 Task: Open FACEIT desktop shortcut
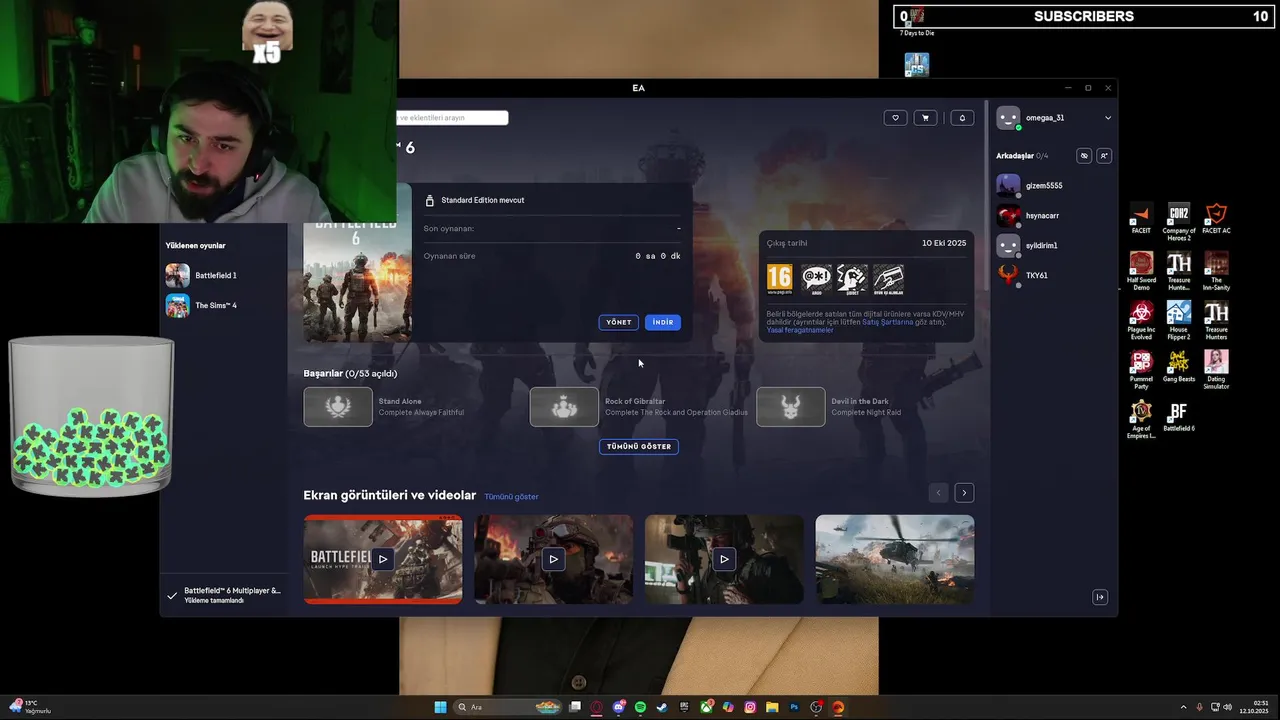(1141, 219)
